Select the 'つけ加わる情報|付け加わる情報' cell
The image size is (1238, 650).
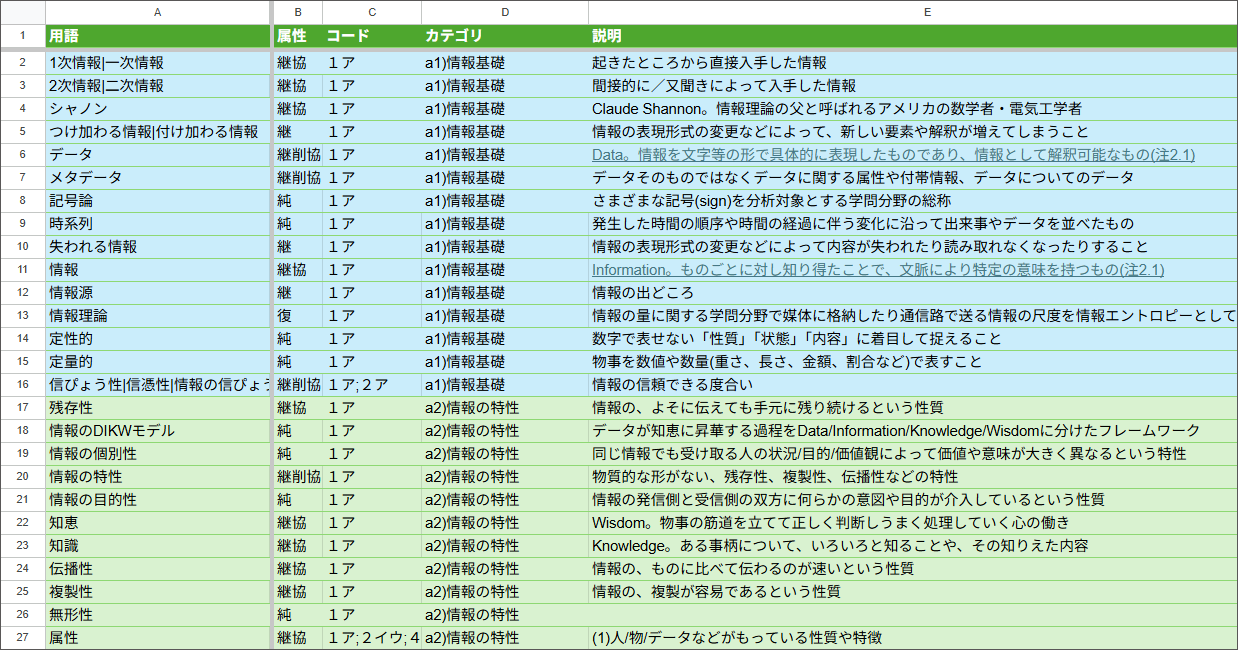(x=158, y=132)
